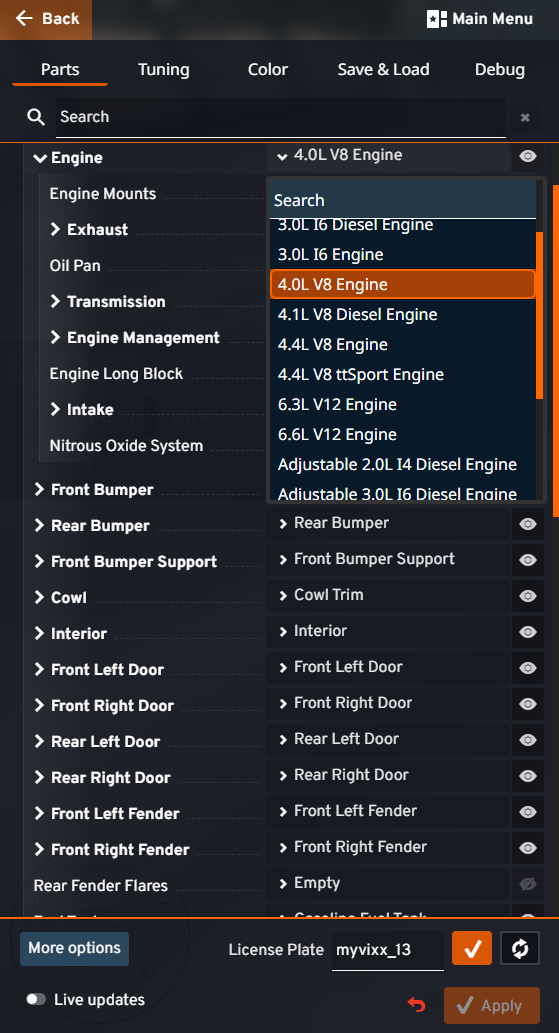The height and width of the screenshot is (1033, 559).
Task: Clear the parts search with the x icon
Action: coord(525,118)
